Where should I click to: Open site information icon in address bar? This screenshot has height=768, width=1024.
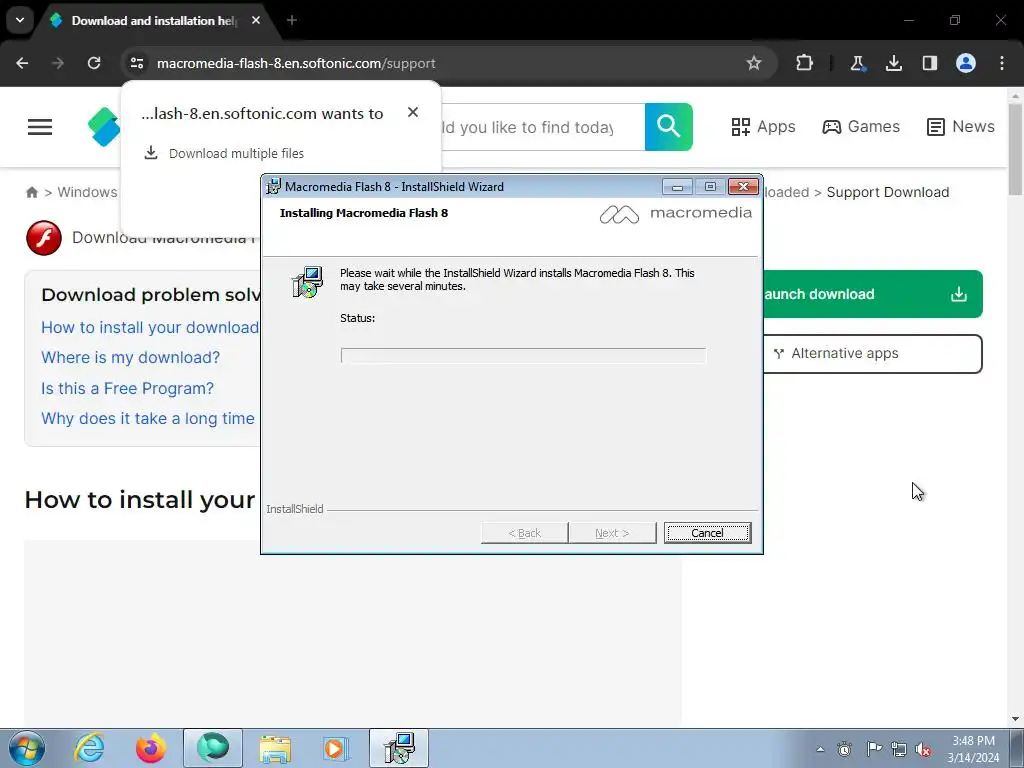(136, 63)
